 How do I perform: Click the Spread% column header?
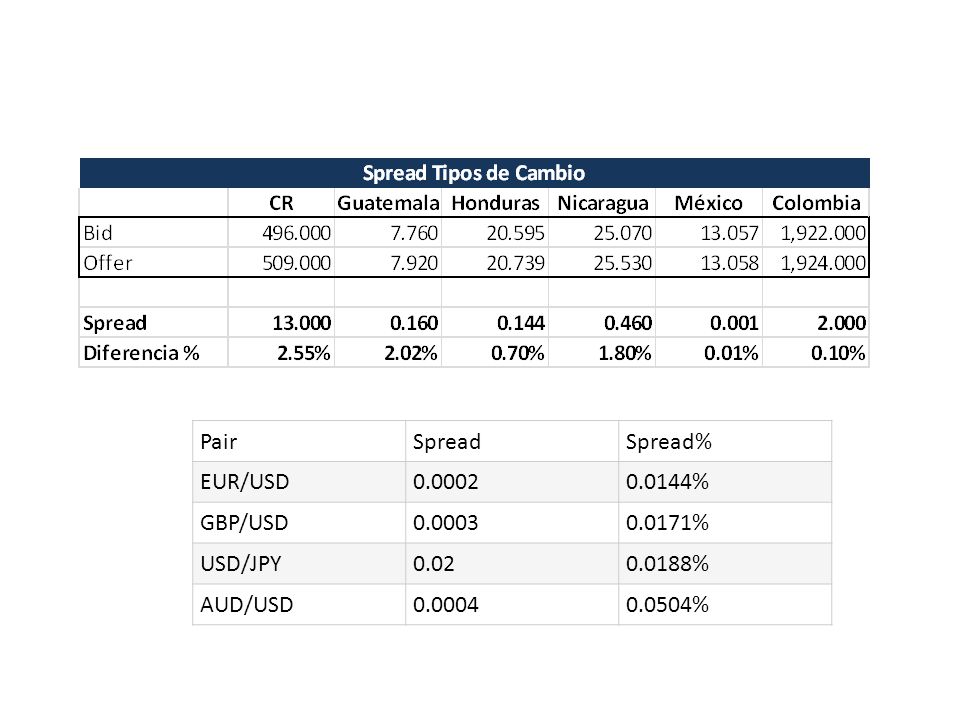pos(669,441)
